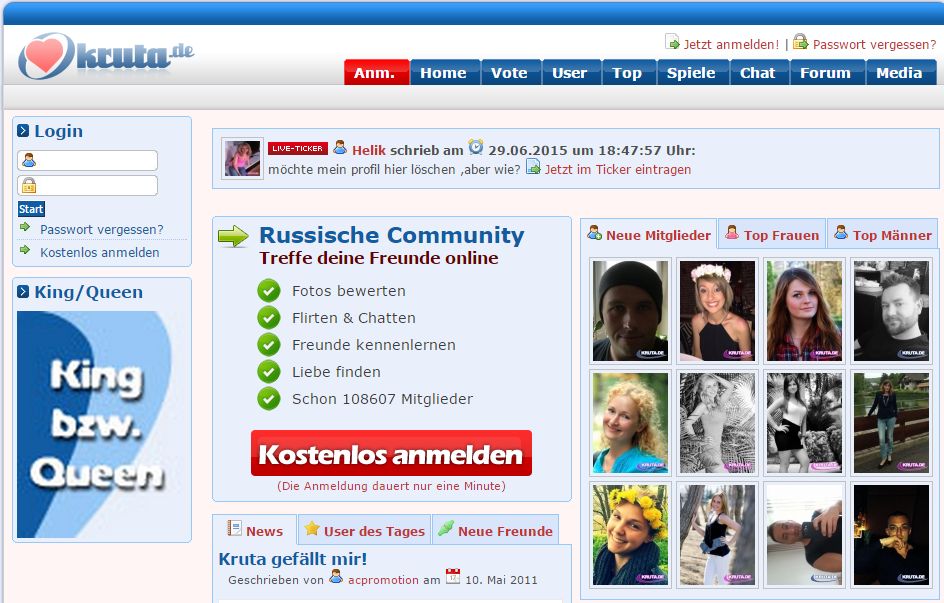Open member photo of curly blonde woman in blue top
The height and width of the screenshot is (603, 944).
[630, 422]
